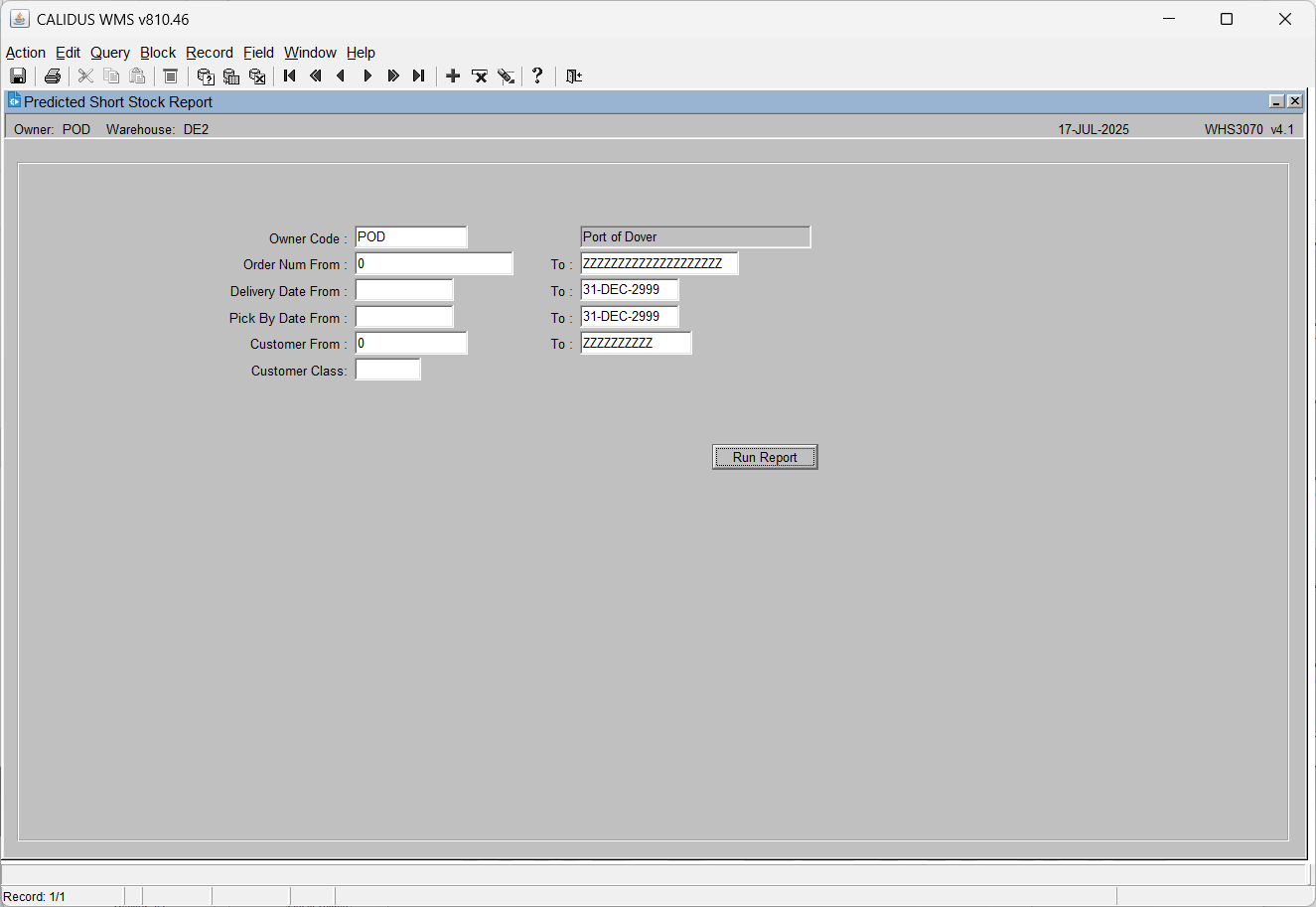This screenshot has width=1316, height=907.
Task: Open the Block menu
Action: [158, 53]
